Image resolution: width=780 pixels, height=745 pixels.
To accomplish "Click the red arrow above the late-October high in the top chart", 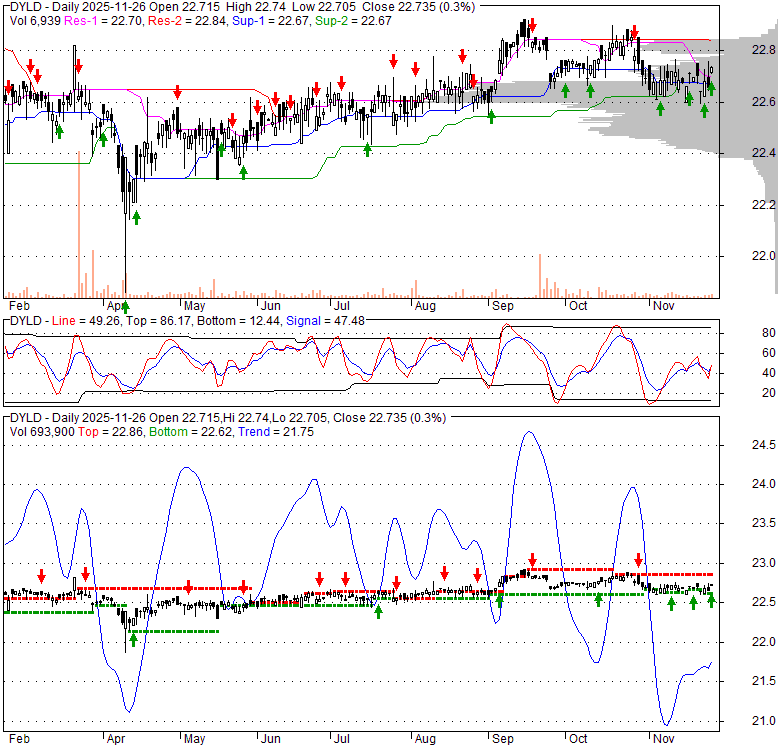I will (x=634, y=33).
